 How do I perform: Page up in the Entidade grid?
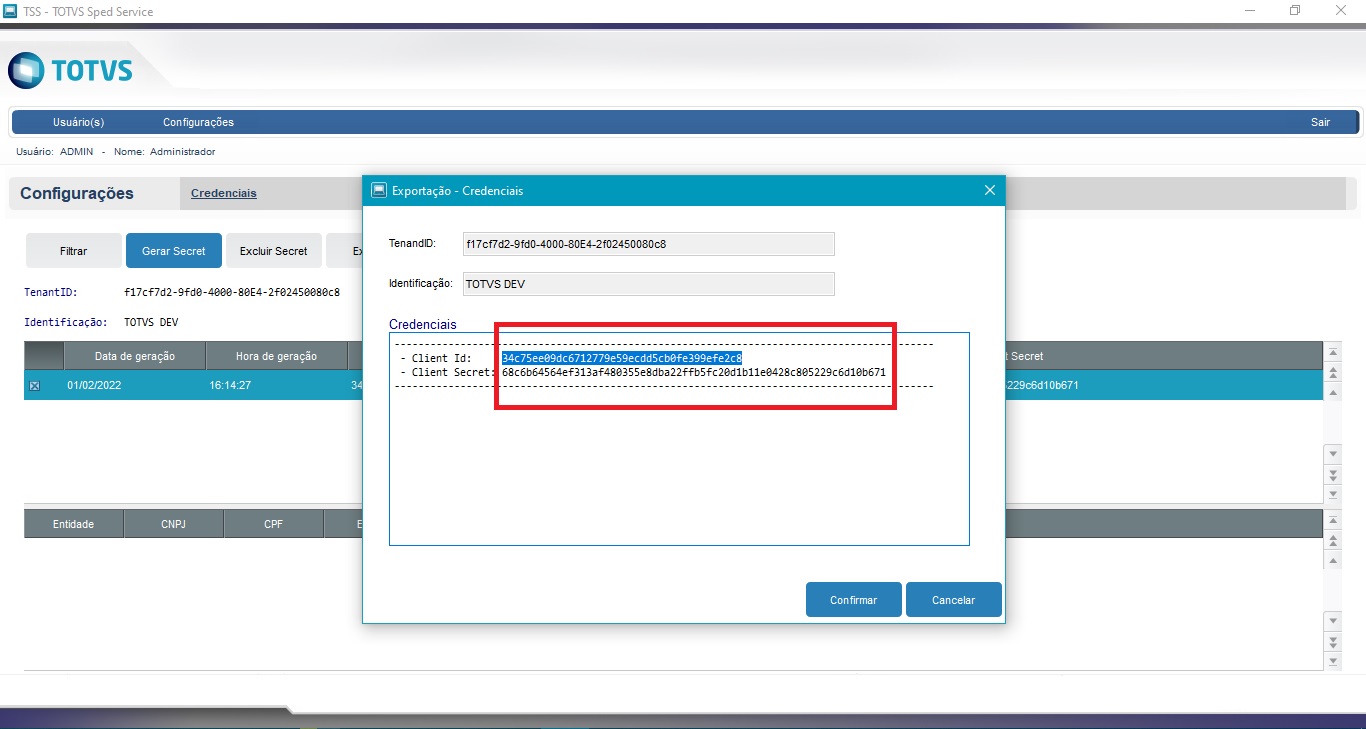tap(1332, 540)
